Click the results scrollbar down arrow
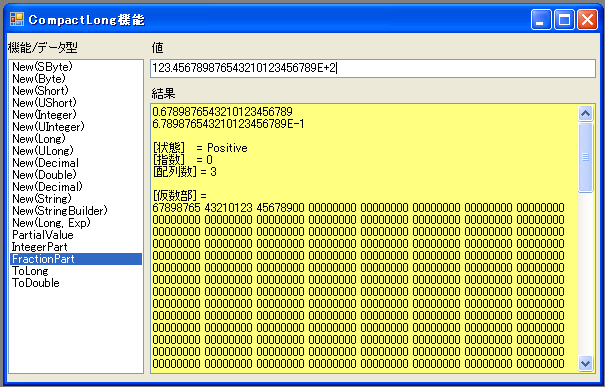605x387 pixels. click(x=585, y=363)
